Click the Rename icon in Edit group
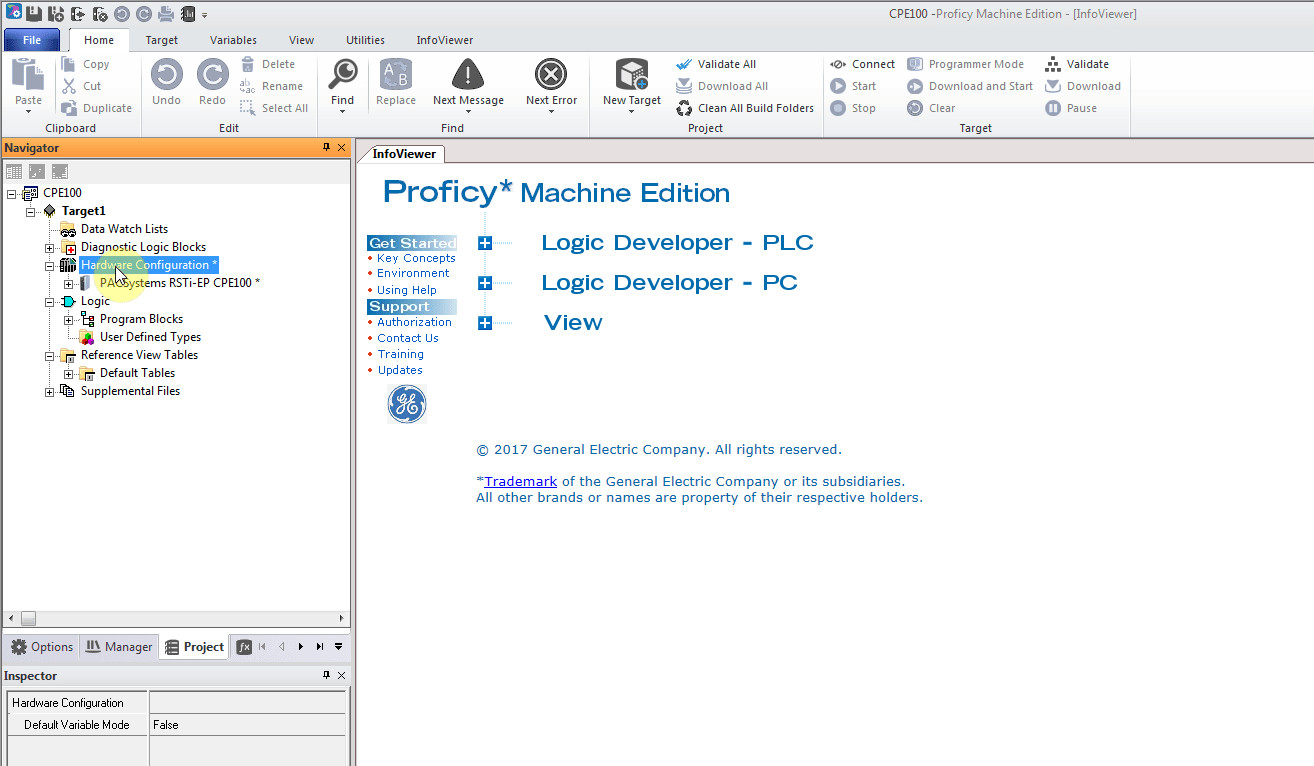Screen dimensions: 1314x766 (x=248, y=86)
